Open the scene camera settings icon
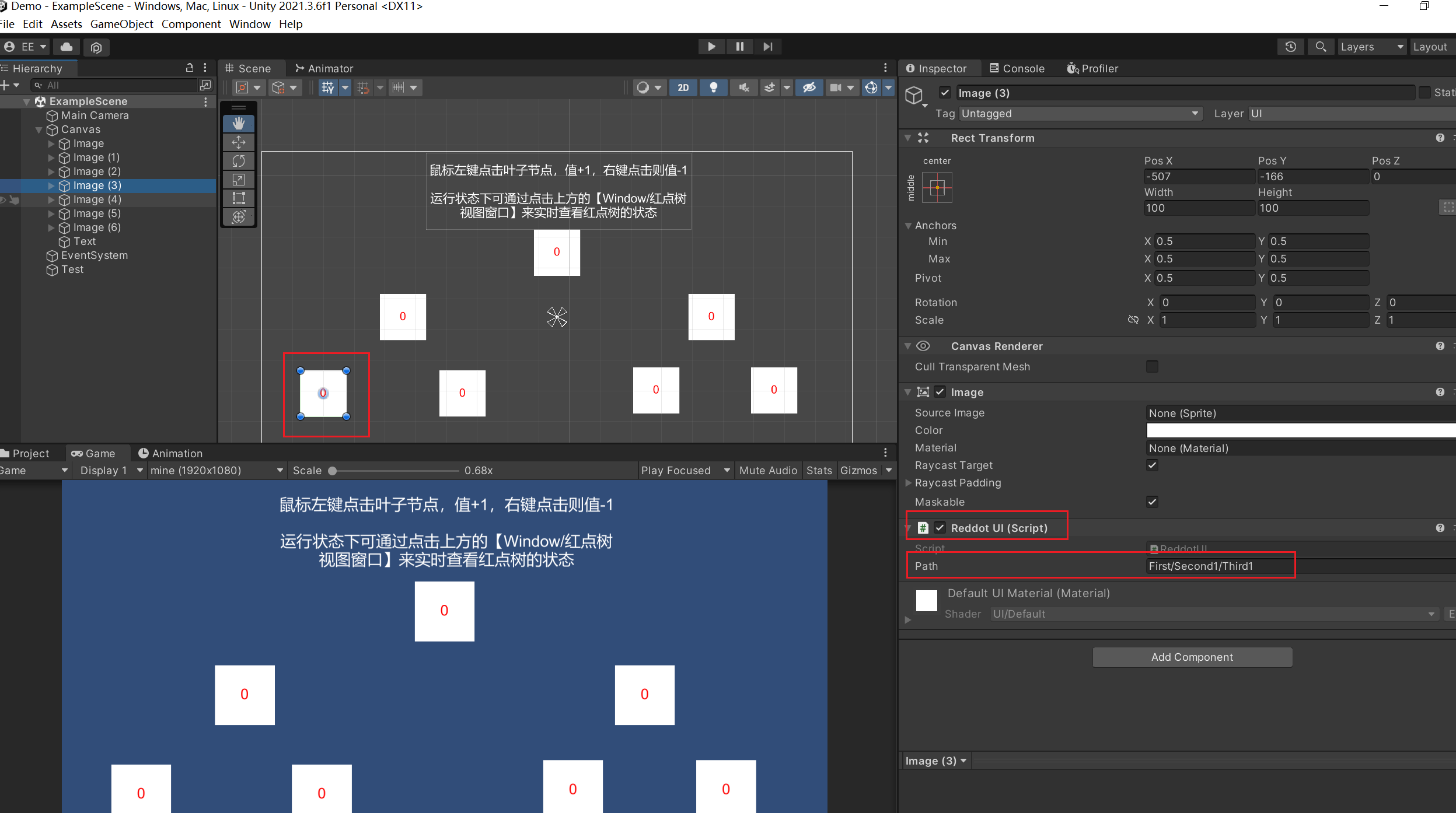 pyautogui.click(x=836, y=87)
